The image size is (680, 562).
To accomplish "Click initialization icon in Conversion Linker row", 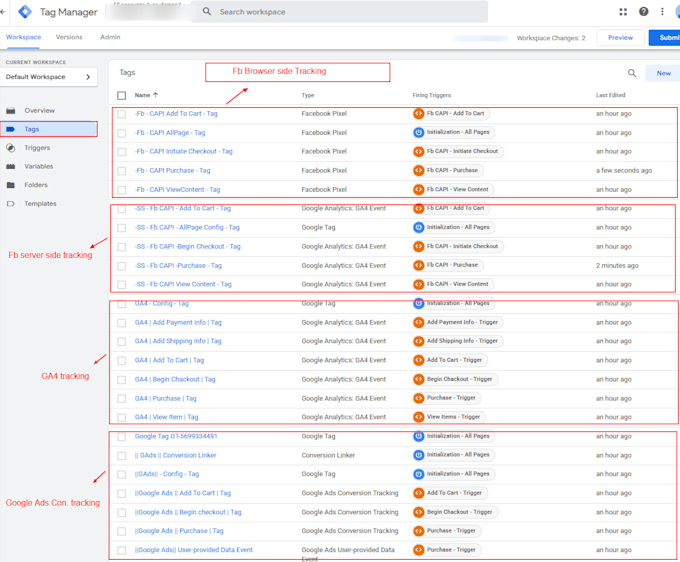I will [x=418, y=455].
